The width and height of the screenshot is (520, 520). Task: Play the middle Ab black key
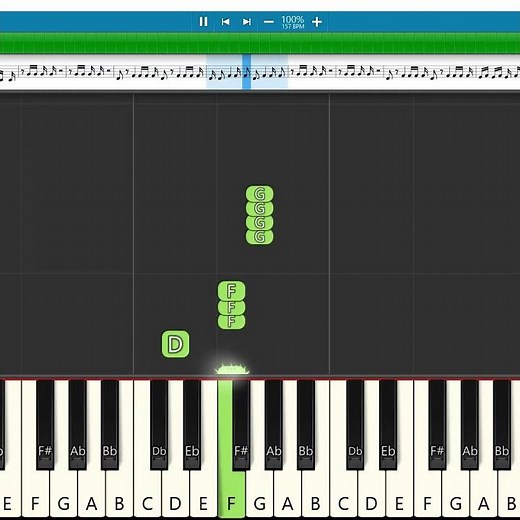pyautogui.click(x=273, y=425)
